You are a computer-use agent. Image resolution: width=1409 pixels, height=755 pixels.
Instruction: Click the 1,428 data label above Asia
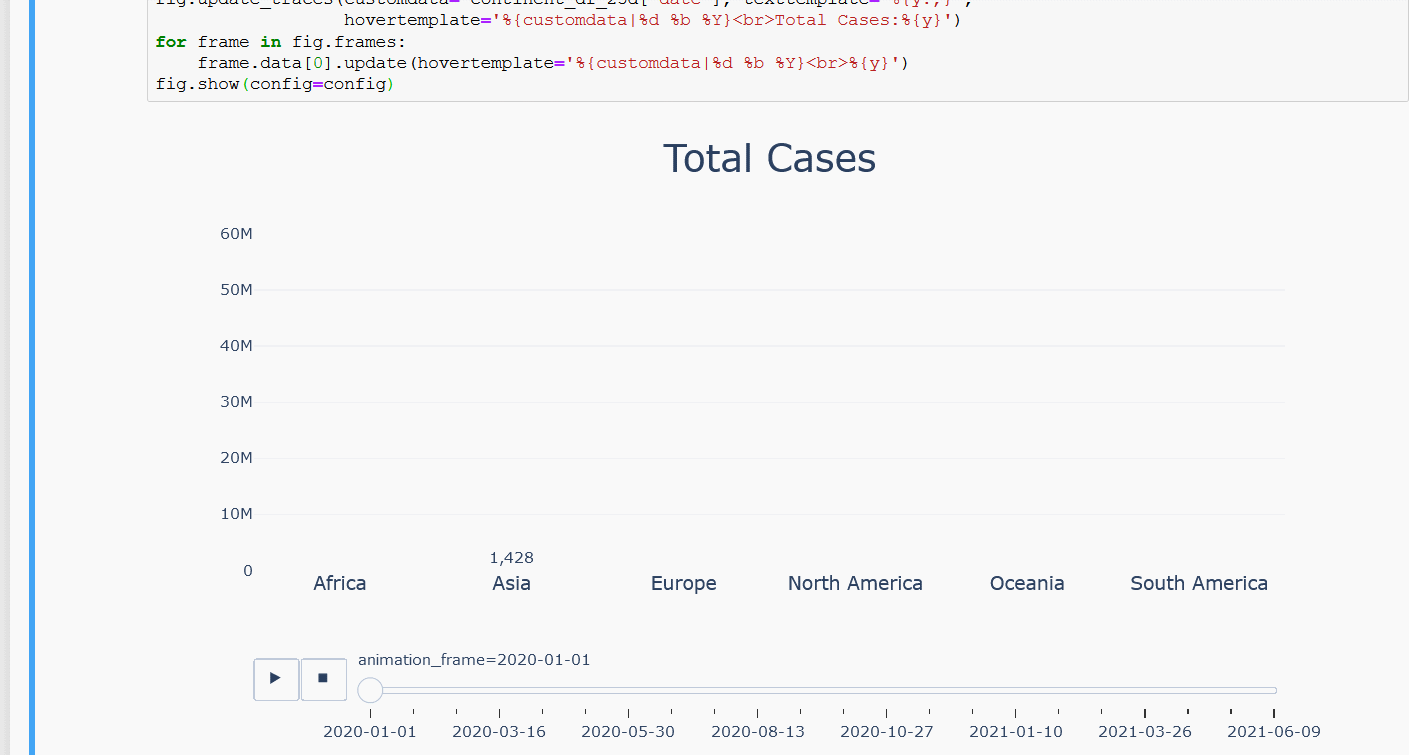[511, 557]
